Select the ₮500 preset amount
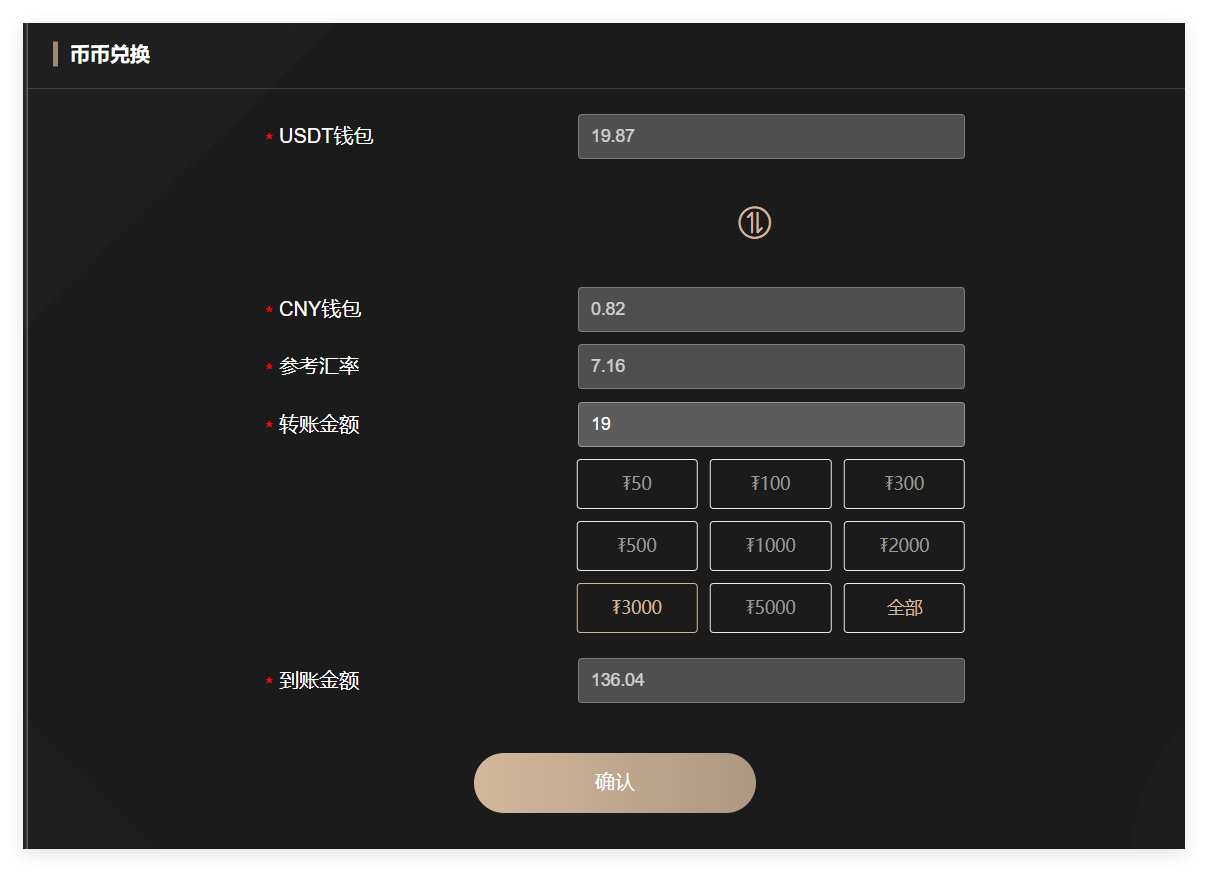The image size is (1208, 872). pyautogui.click(x=637, y=546)
